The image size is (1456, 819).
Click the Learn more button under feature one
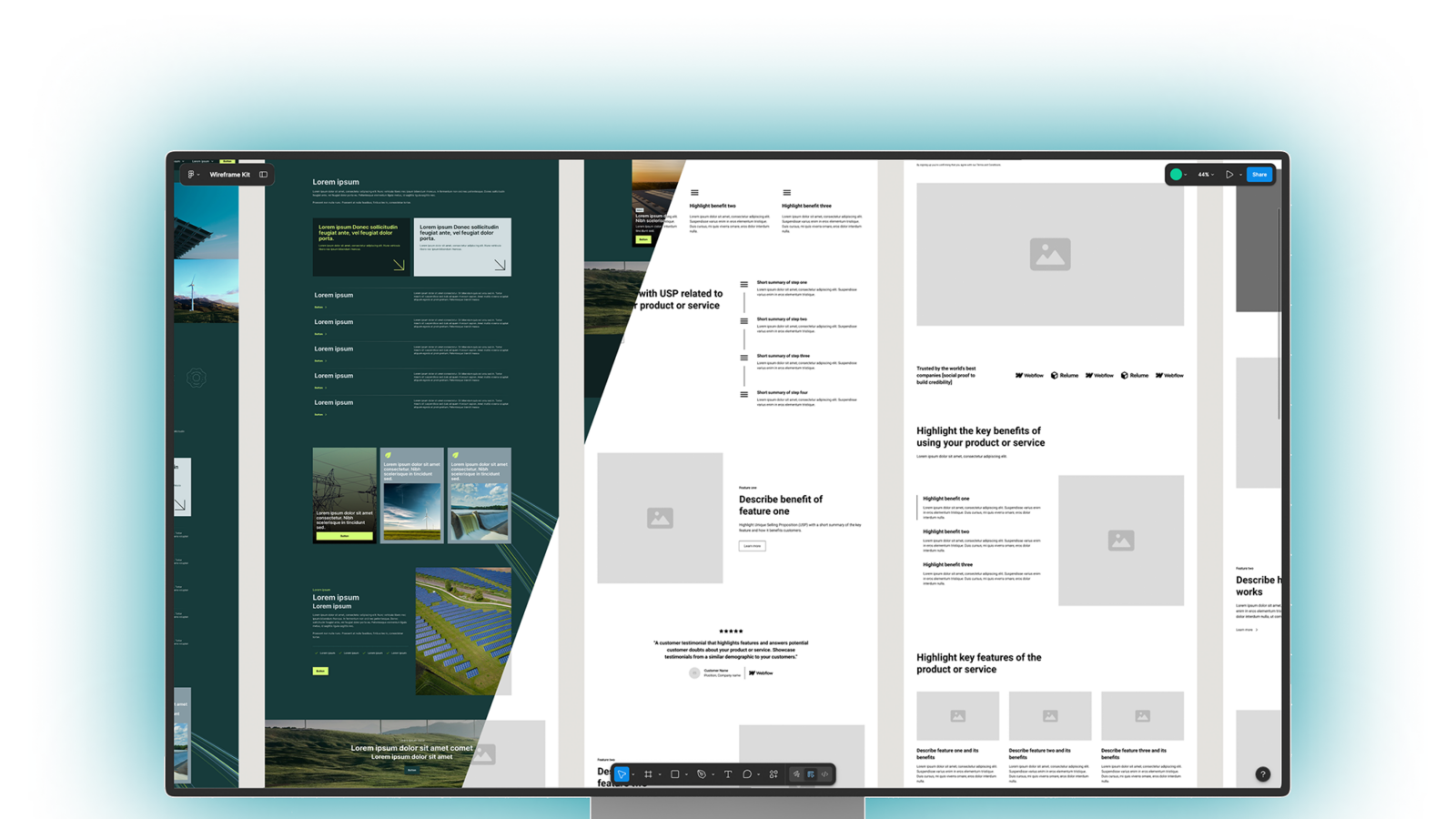tap(752, 546)
